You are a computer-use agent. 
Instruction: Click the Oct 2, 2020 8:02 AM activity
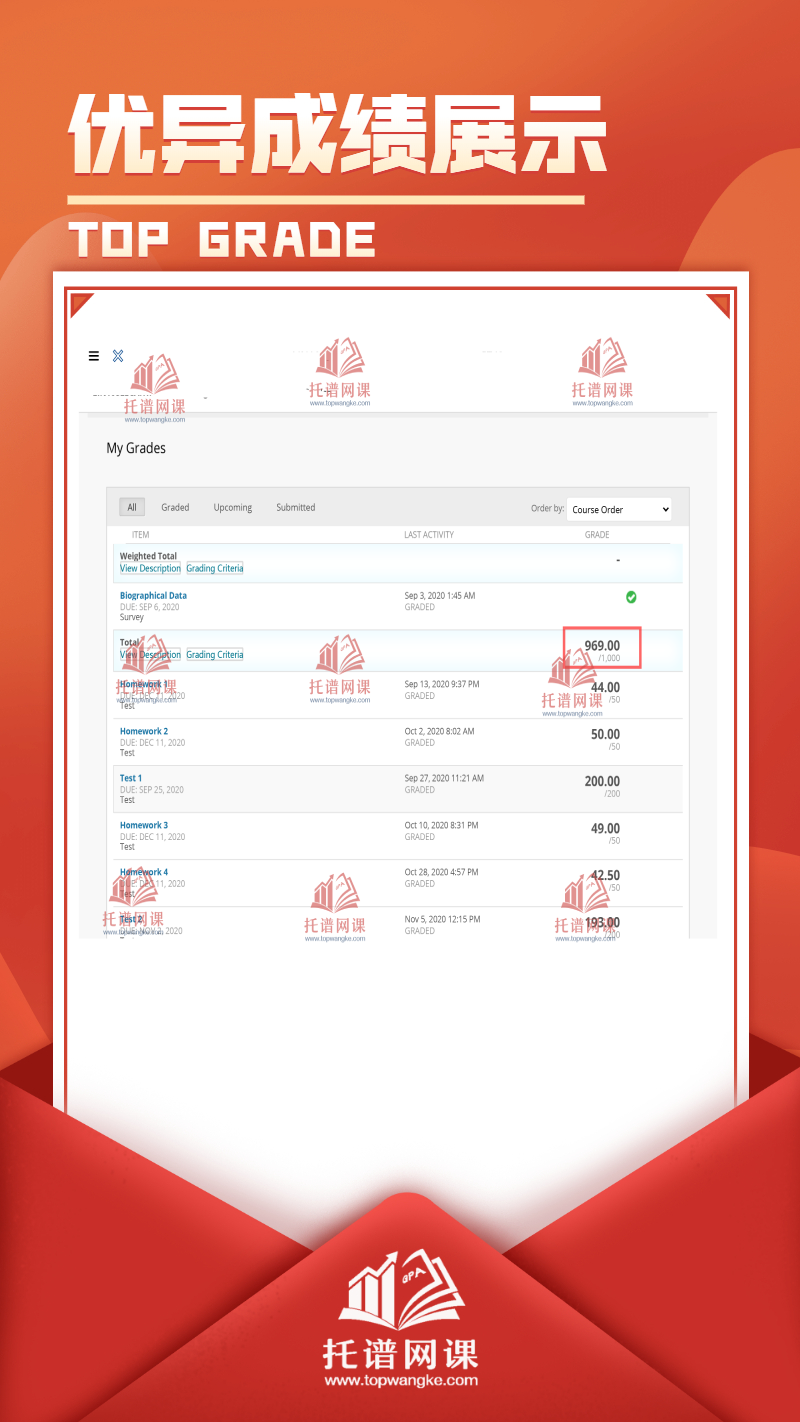pyautogui.click(x=440, y=731)
